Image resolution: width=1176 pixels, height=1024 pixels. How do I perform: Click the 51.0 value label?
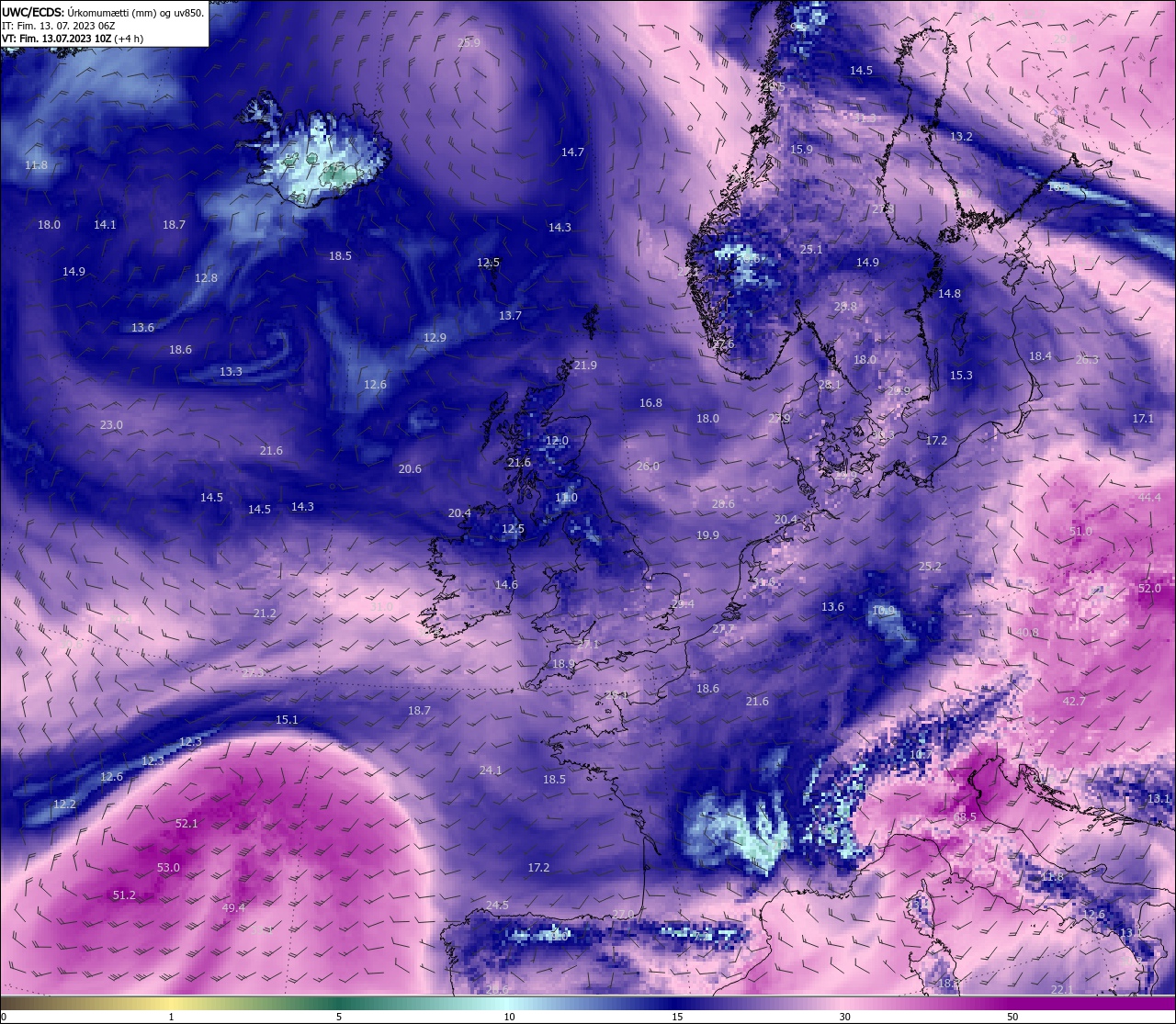point(1080,531)
